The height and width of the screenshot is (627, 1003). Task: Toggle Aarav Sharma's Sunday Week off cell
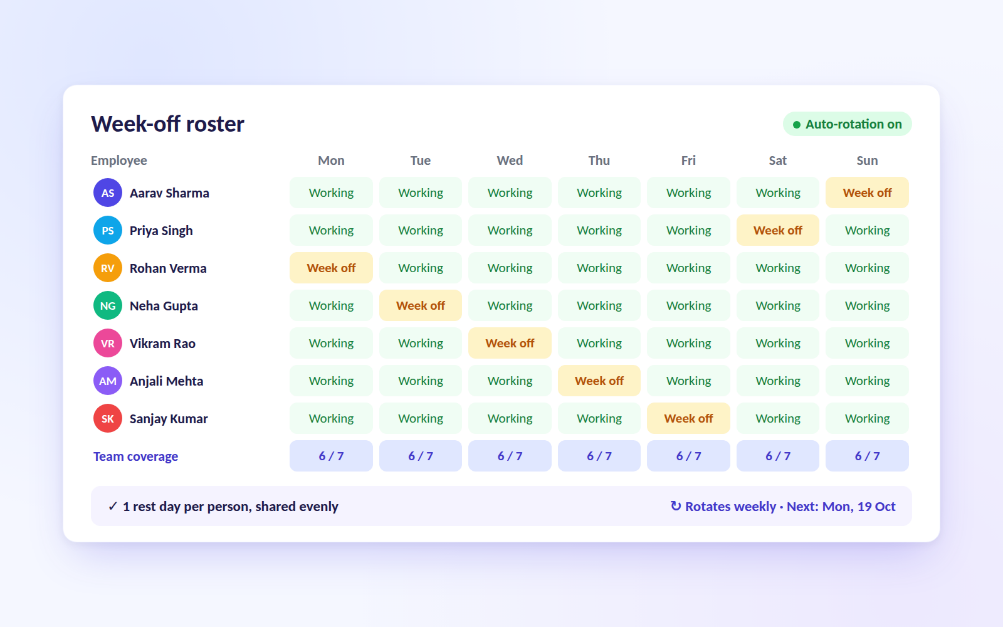click(867, 193)
